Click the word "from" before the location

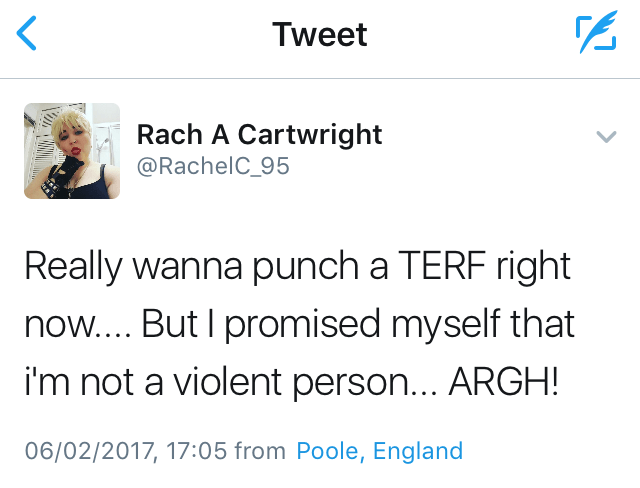coord(259,451)
